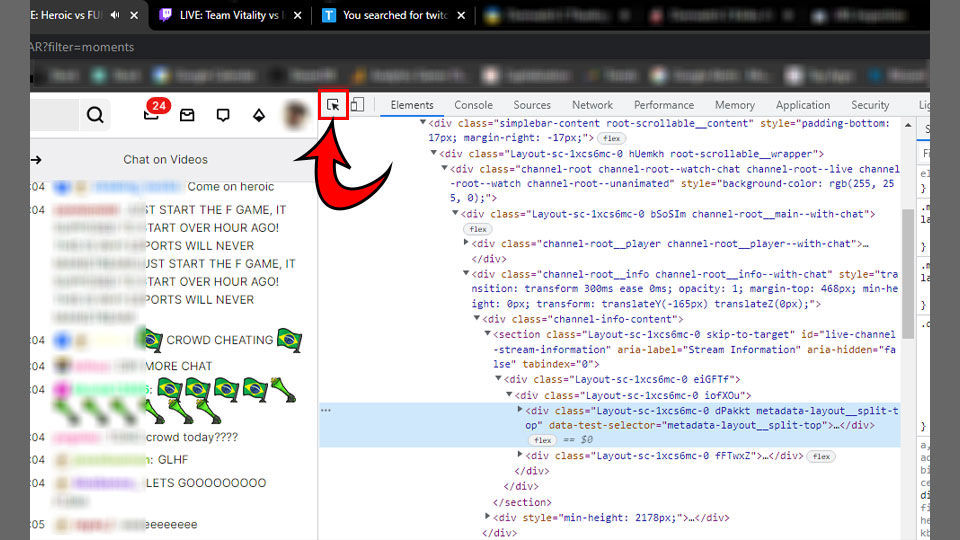Focus the Twitch search input field
Image resolution: width=960 pixels, height=540 pixels.
pos(54,114)
